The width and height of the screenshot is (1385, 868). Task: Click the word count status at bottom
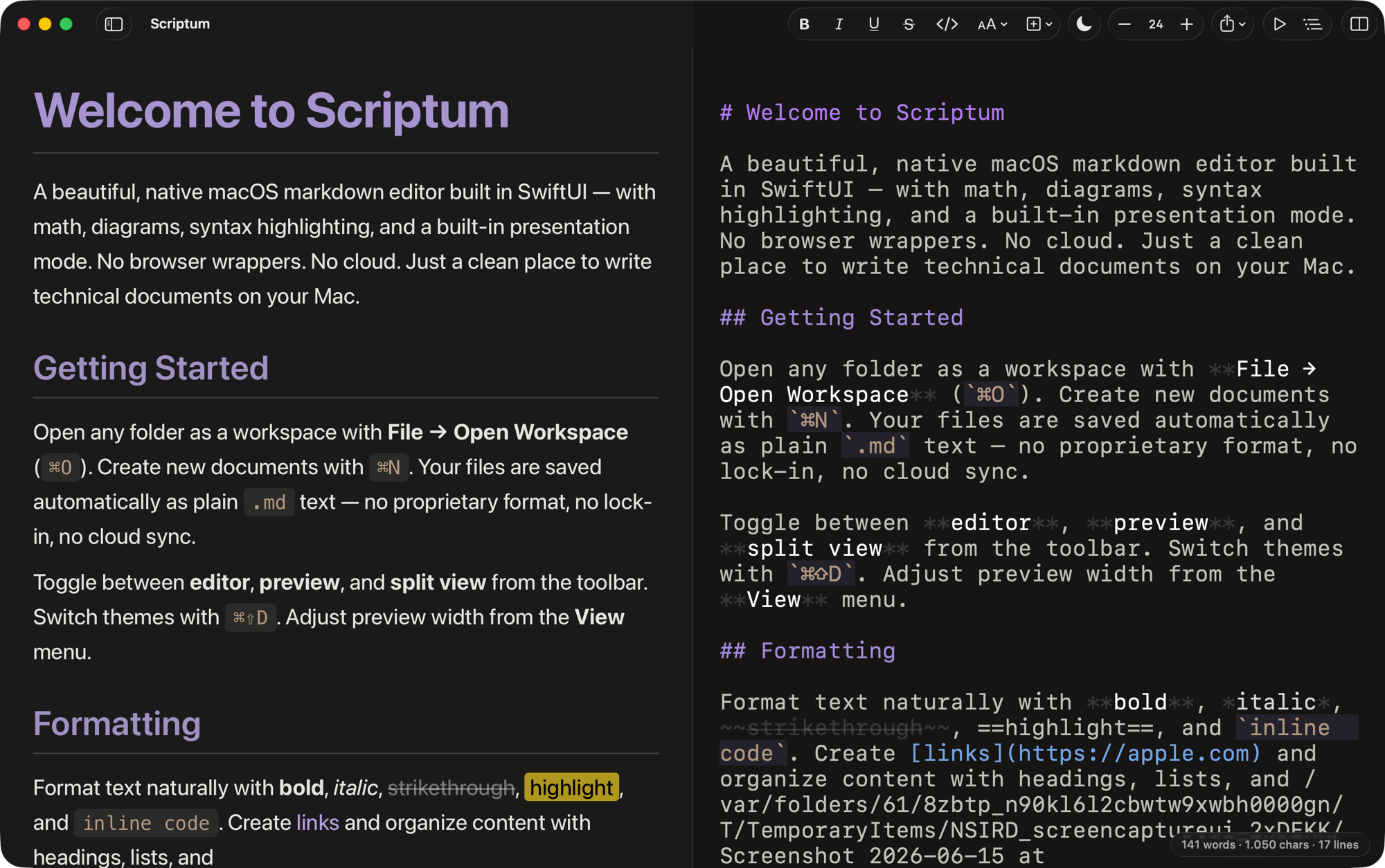tap(1269, 844)
